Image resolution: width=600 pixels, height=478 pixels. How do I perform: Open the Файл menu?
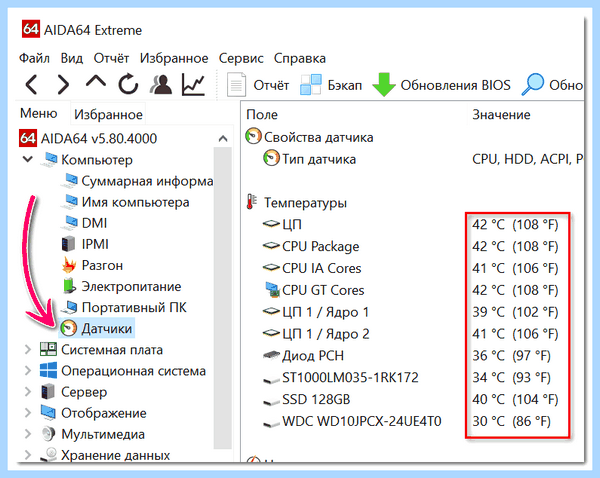coord(34,59)
